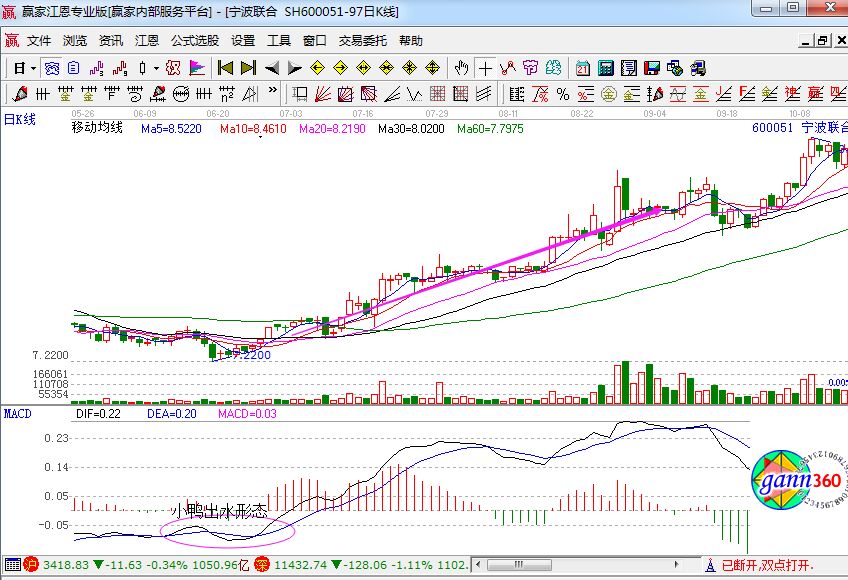Toggle the crosshair cursor button
The height and width of the screenshot is (580, 848).
(x=485, y=68)
